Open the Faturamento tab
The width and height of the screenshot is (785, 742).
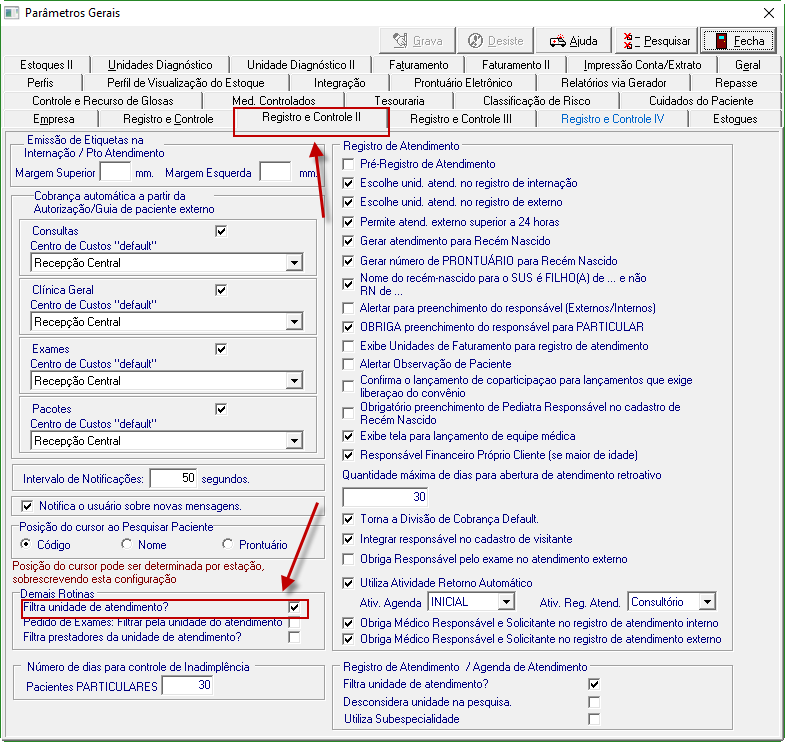click(x=419, y=65)
